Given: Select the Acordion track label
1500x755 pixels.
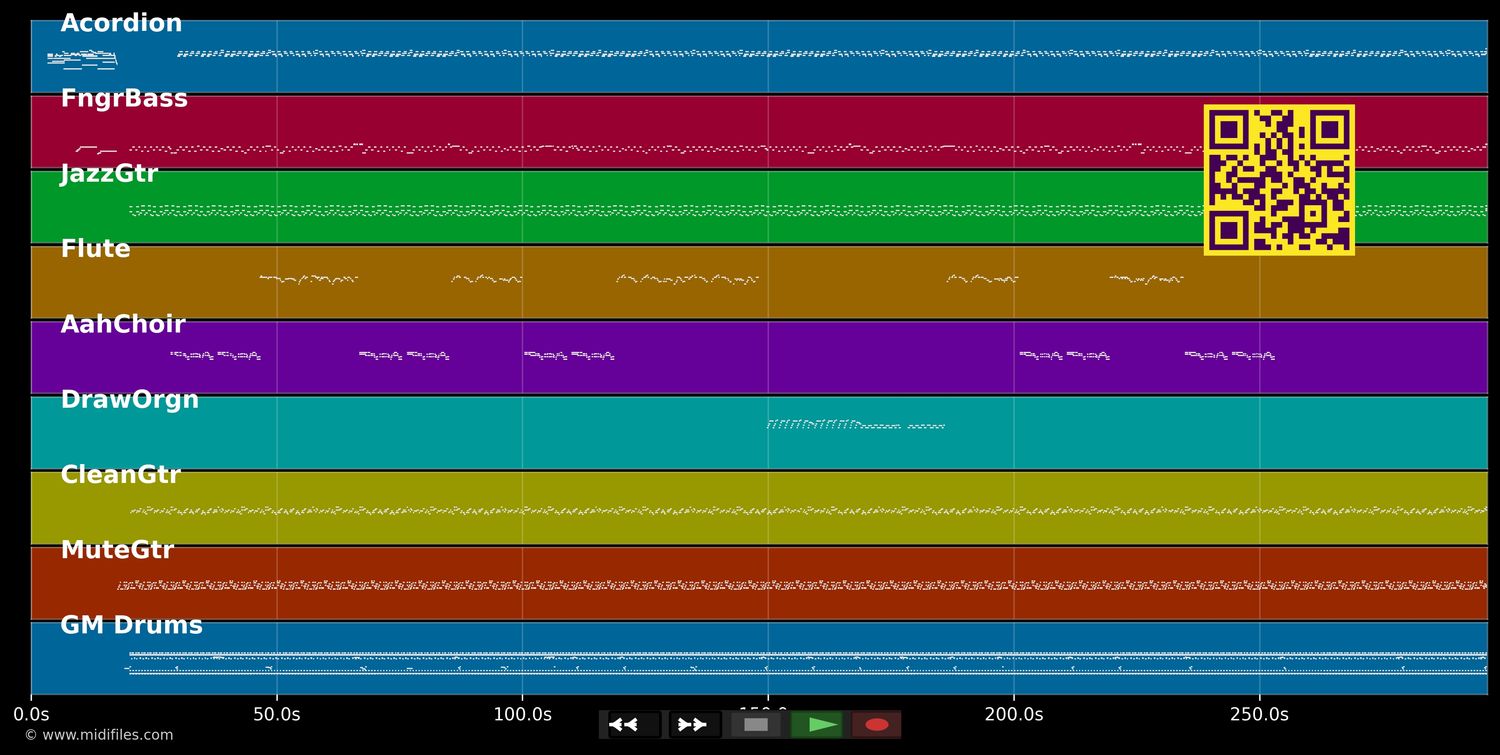Looking at the screenshot, I should pyautogui.click(x=121, y=24).
